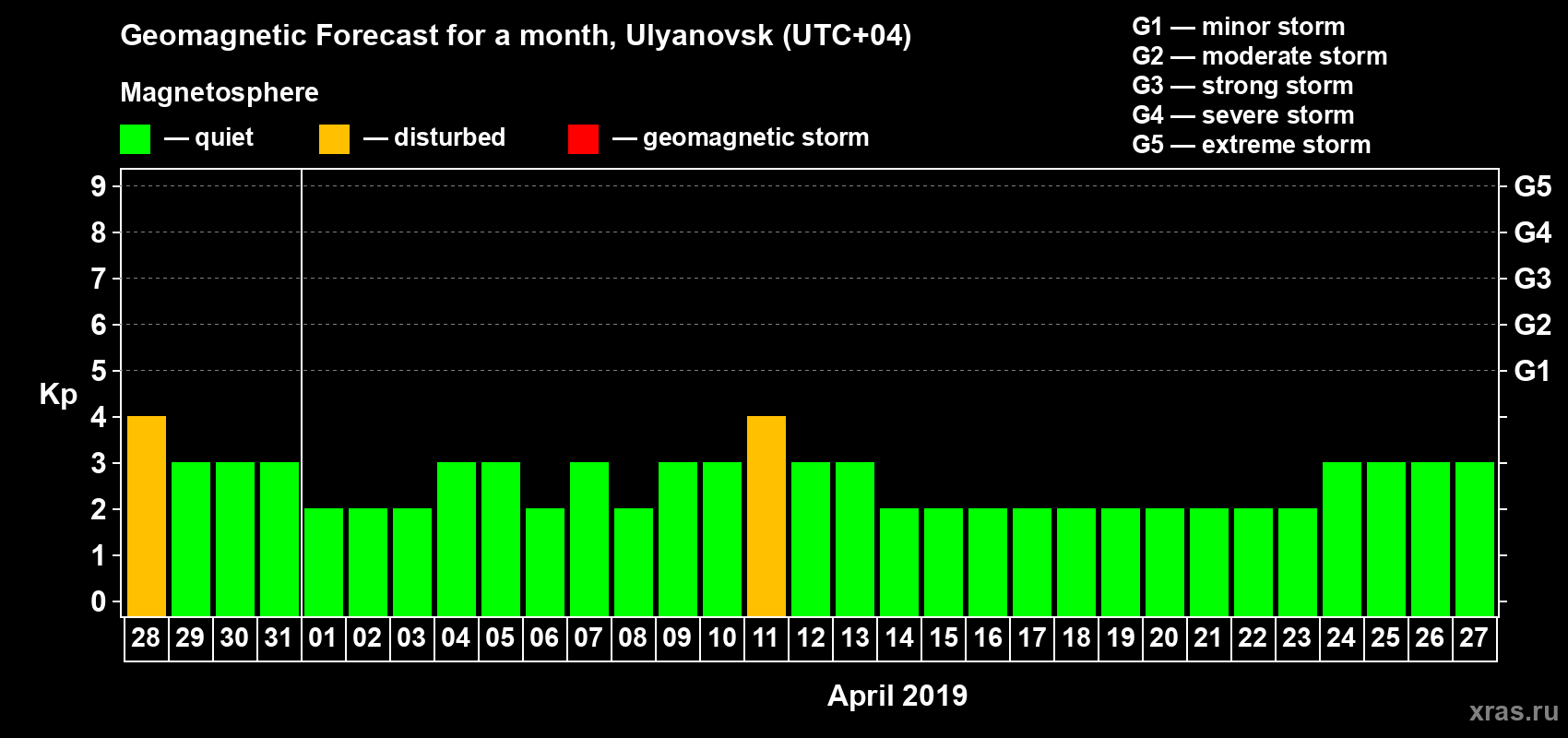Click the date label '05' on the axis
Image resolution: width=1568 pixels, height=738 pixels.
click(500, 637)
